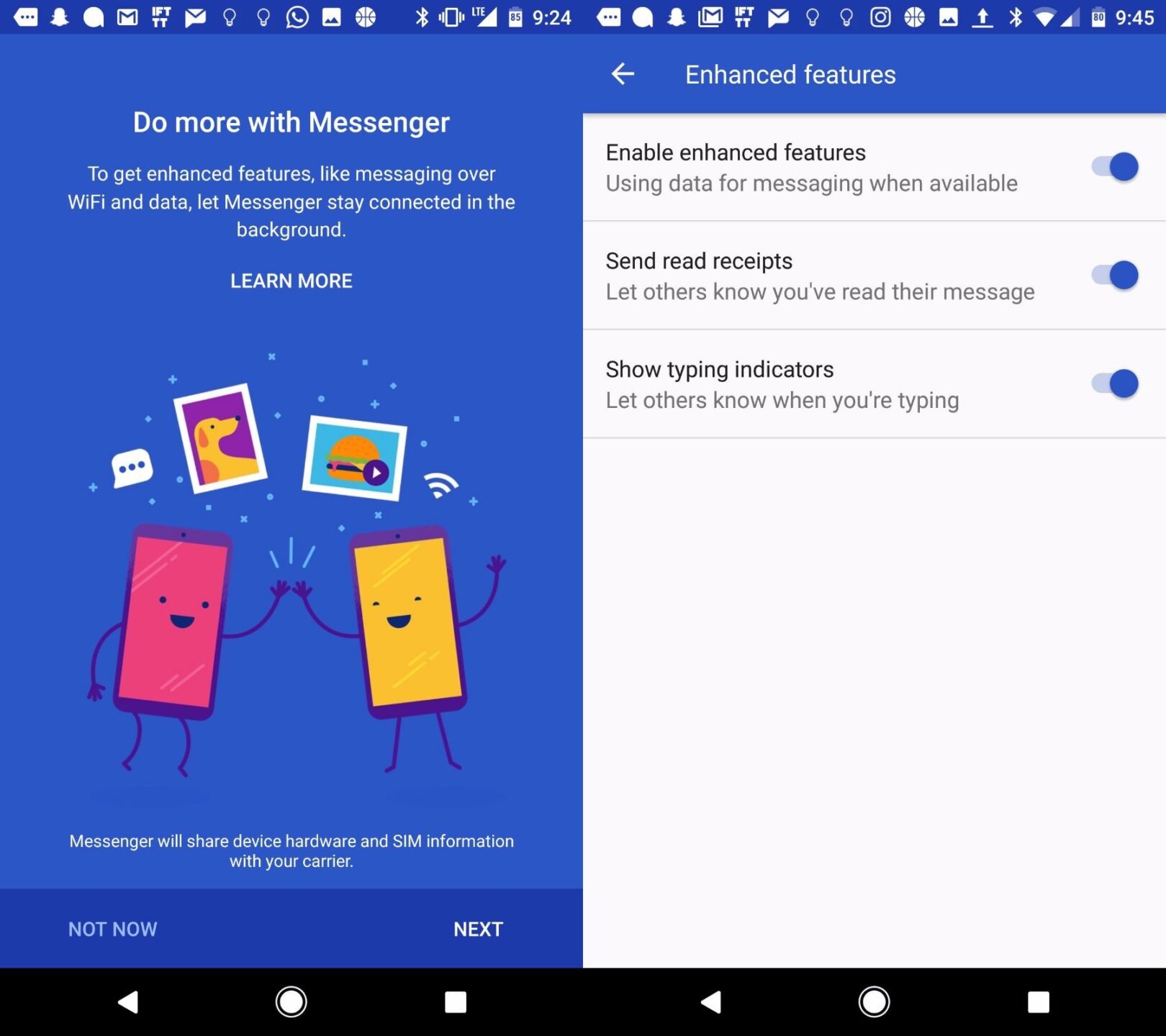Tap NEXT to continue Messenger setup
The width and height of the screenshot is (1166, 1036).
pyautogui.click(x=477, y=929)
